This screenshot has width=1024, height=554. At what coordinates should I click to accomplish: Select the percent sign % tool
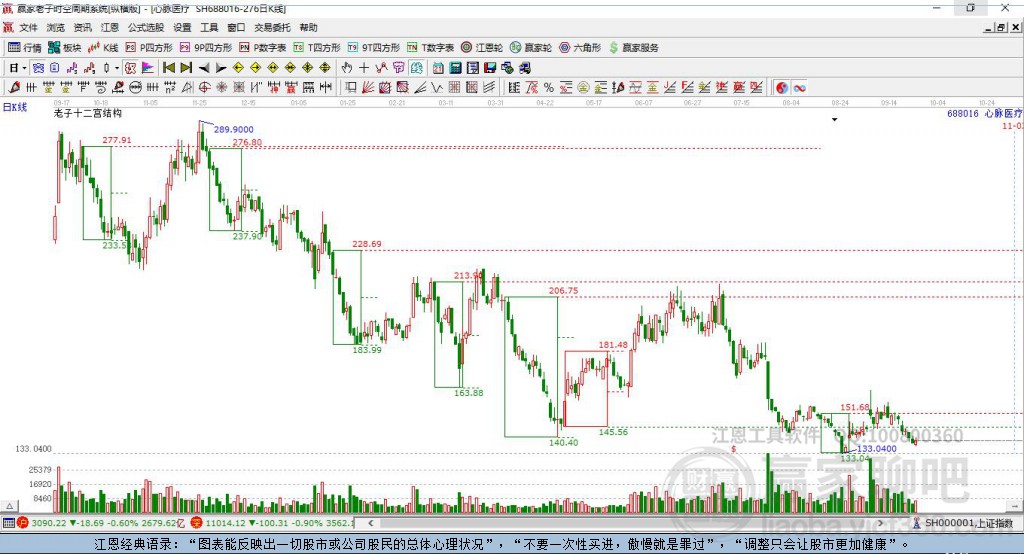pyautogui.click(x=549, y=88)
